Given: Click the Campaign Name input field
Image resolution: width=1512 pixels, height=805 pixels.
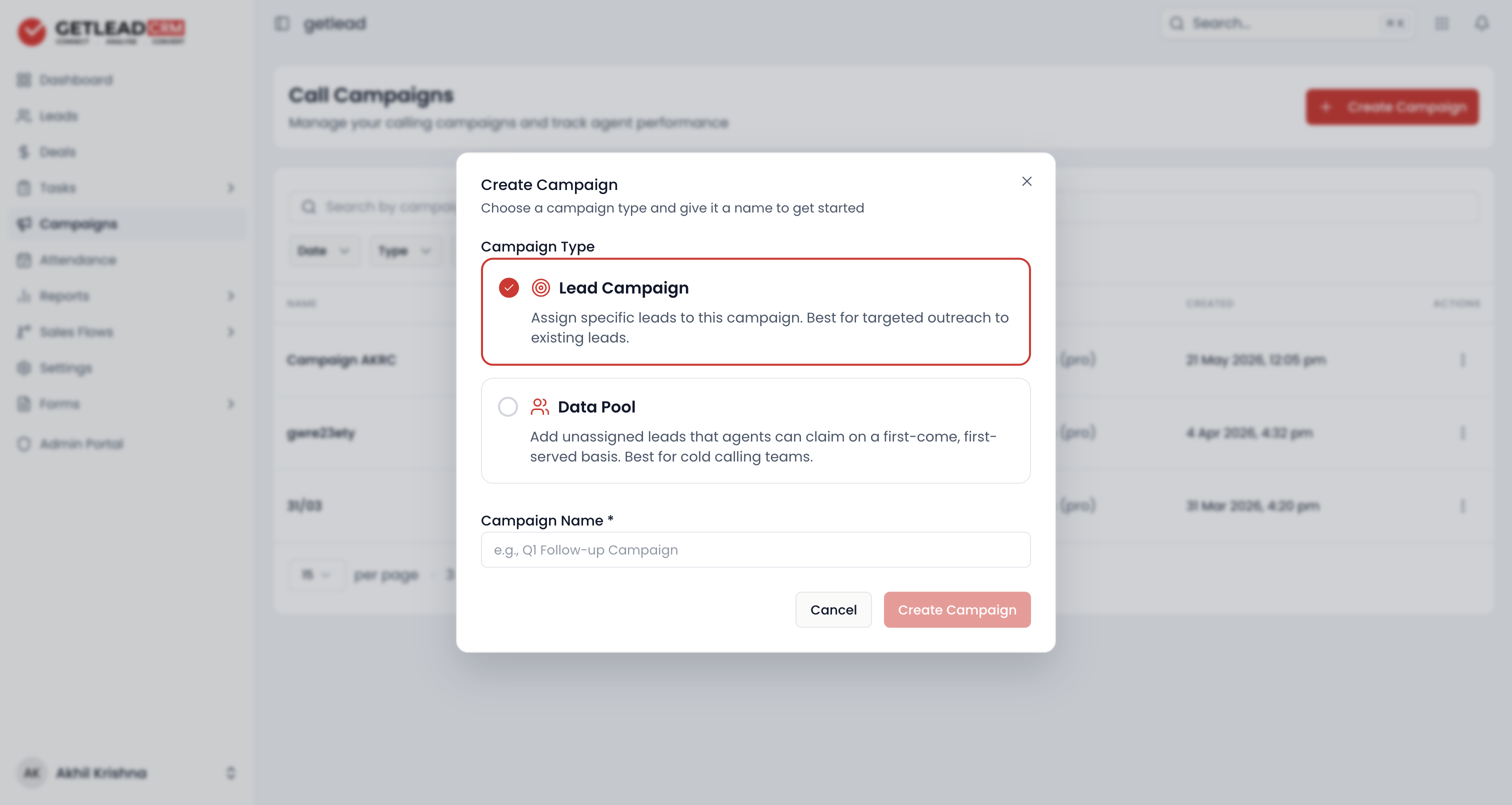Looking at the screenshot, I should point(755,549).
